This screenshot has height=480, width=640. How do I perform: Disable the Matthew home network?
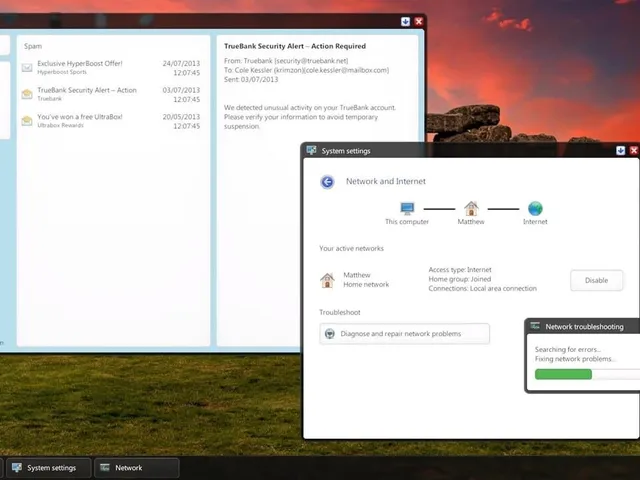[596, 280]
